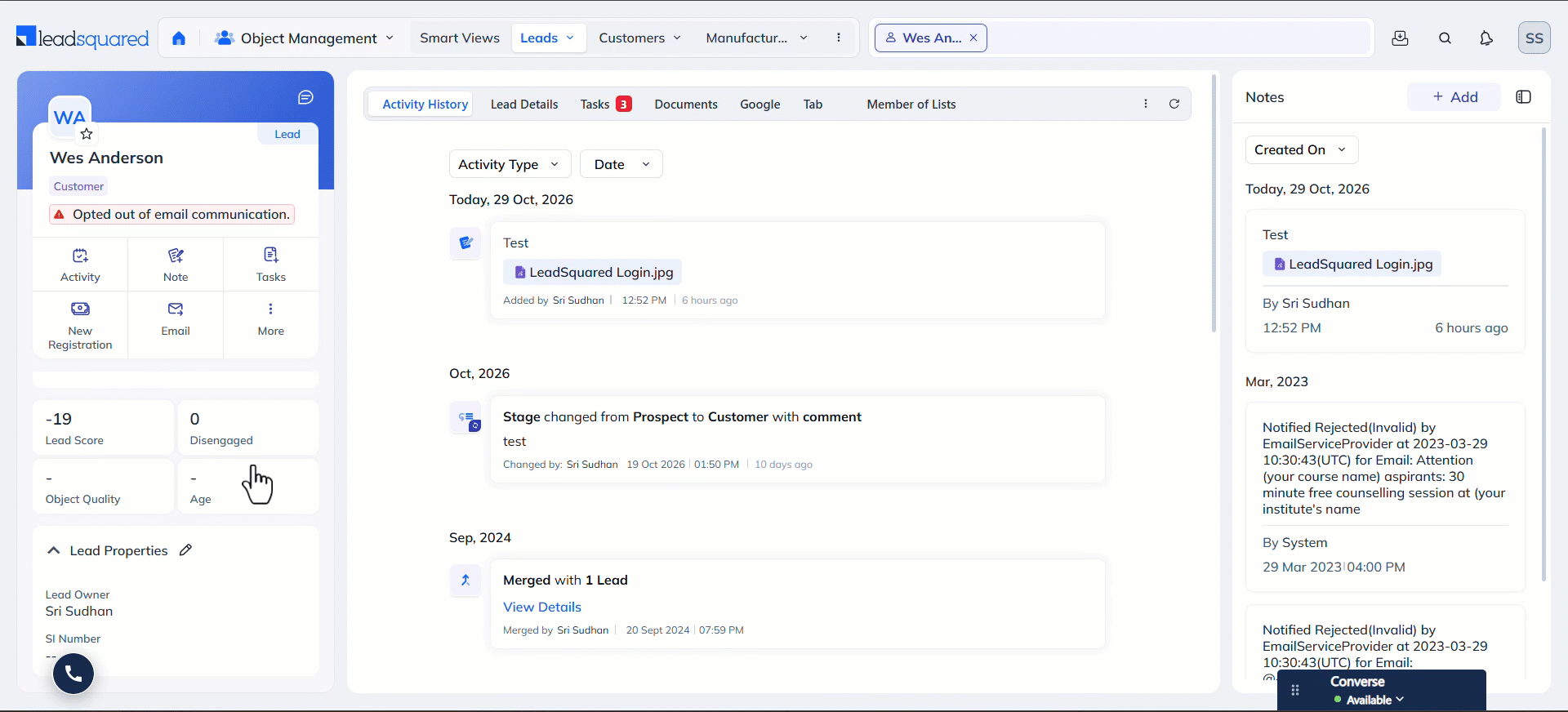This screenshot has height=712, width=1568.
Task: Star Wes Anderson as favorite
Action: [87, 134]
